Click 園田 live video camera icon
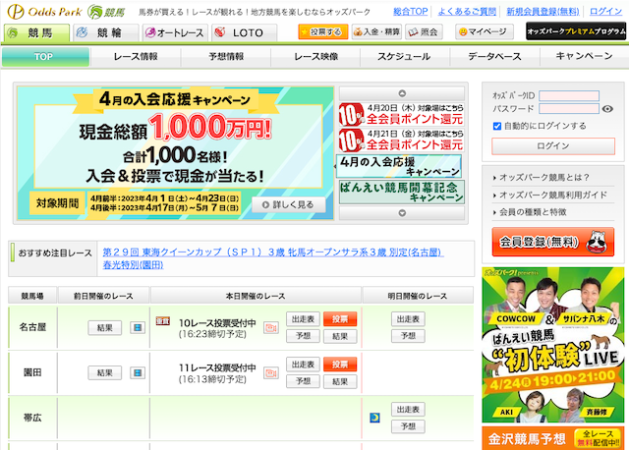 pos(270,373)
